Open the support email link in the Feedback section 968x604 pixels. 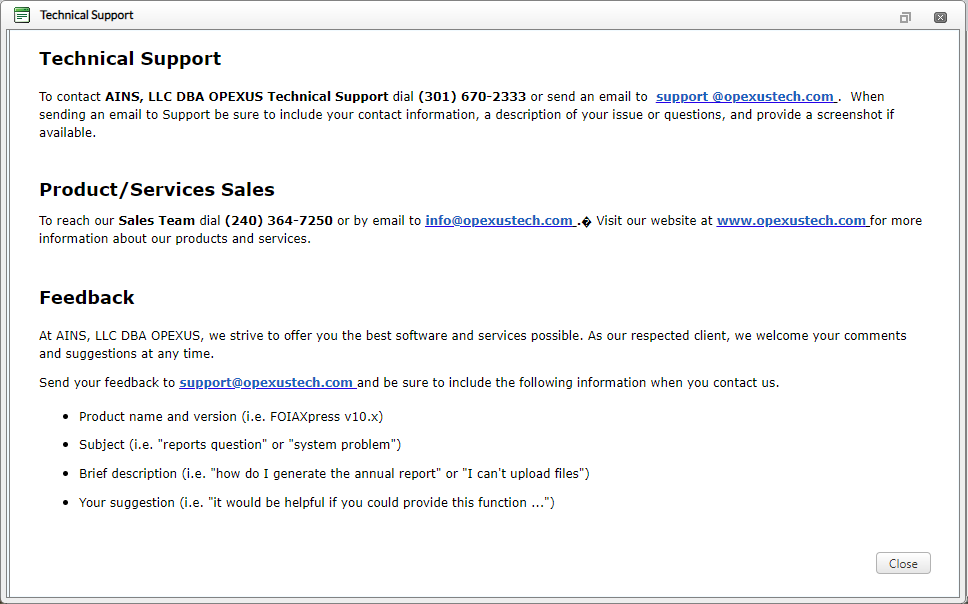tap(267, 382)
